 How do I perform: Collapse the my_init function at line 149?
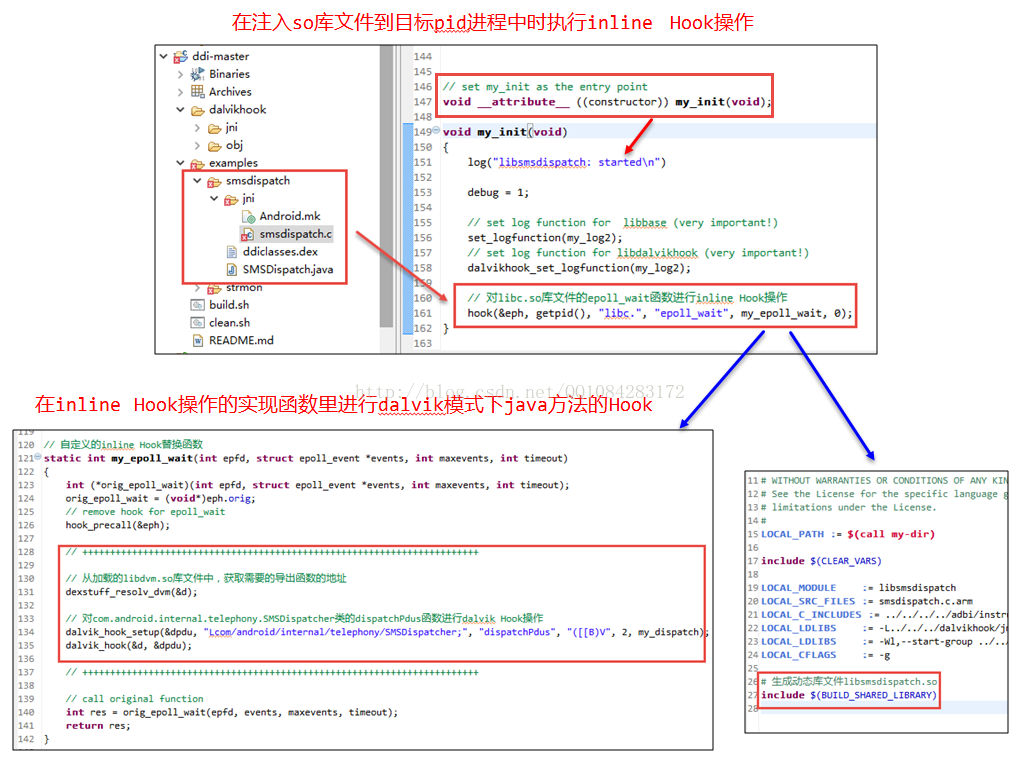coord(436,130)
